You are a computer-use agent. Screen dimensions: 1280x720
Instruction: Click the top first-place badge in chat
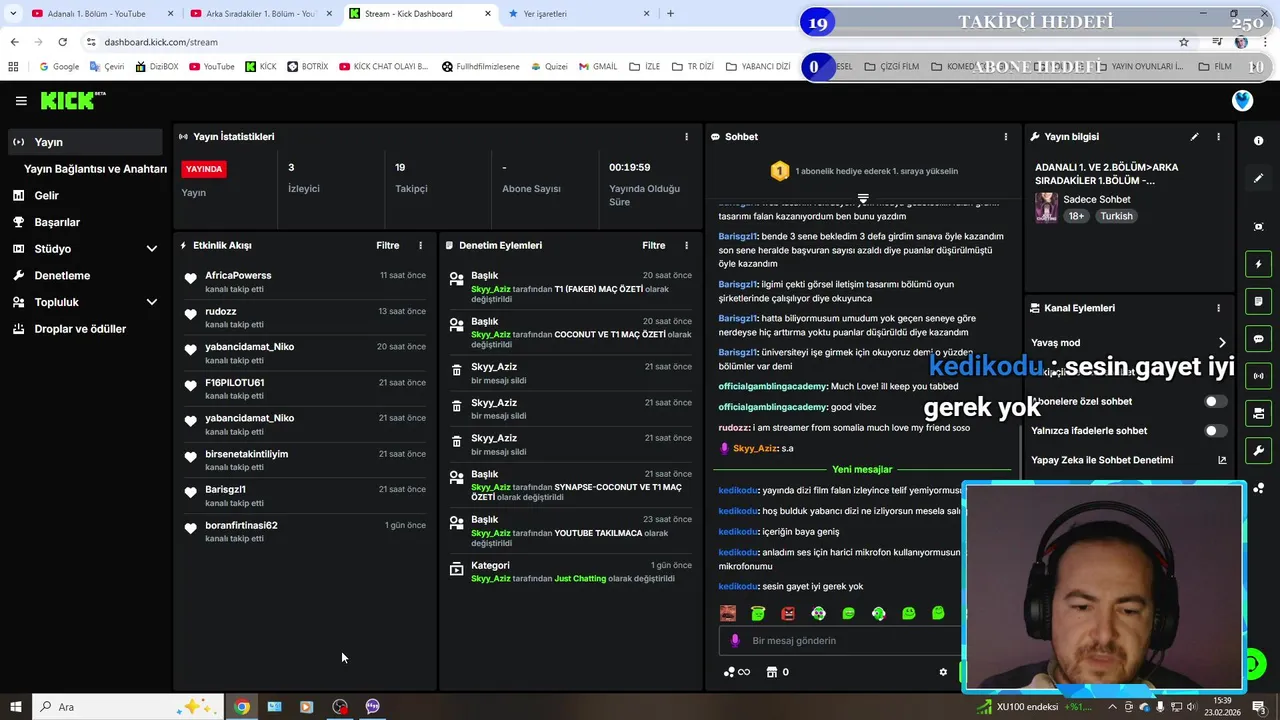click(780, 171)
